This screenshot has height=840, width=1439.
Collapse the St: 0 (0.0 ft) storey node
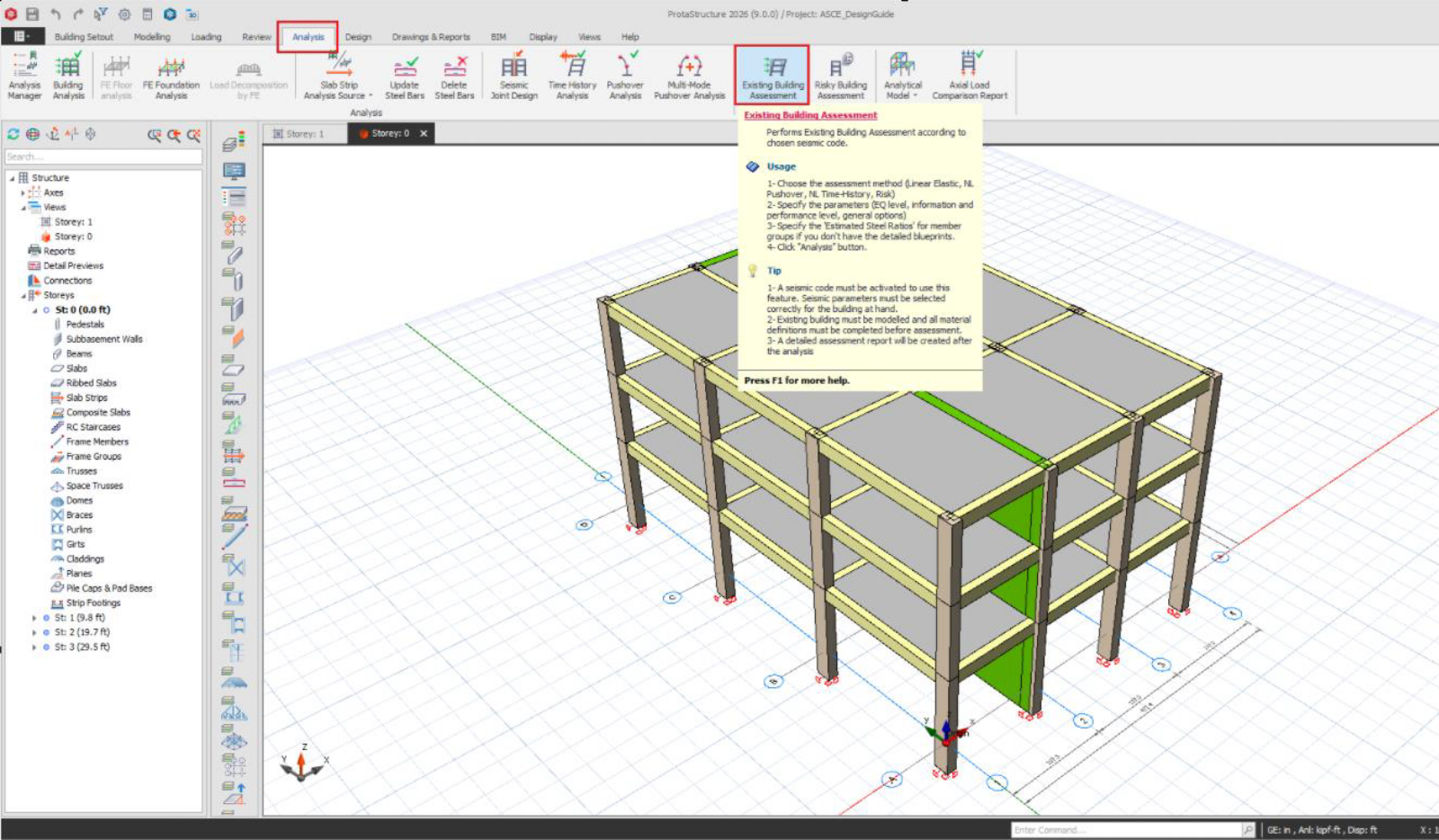tap(34, 310)
